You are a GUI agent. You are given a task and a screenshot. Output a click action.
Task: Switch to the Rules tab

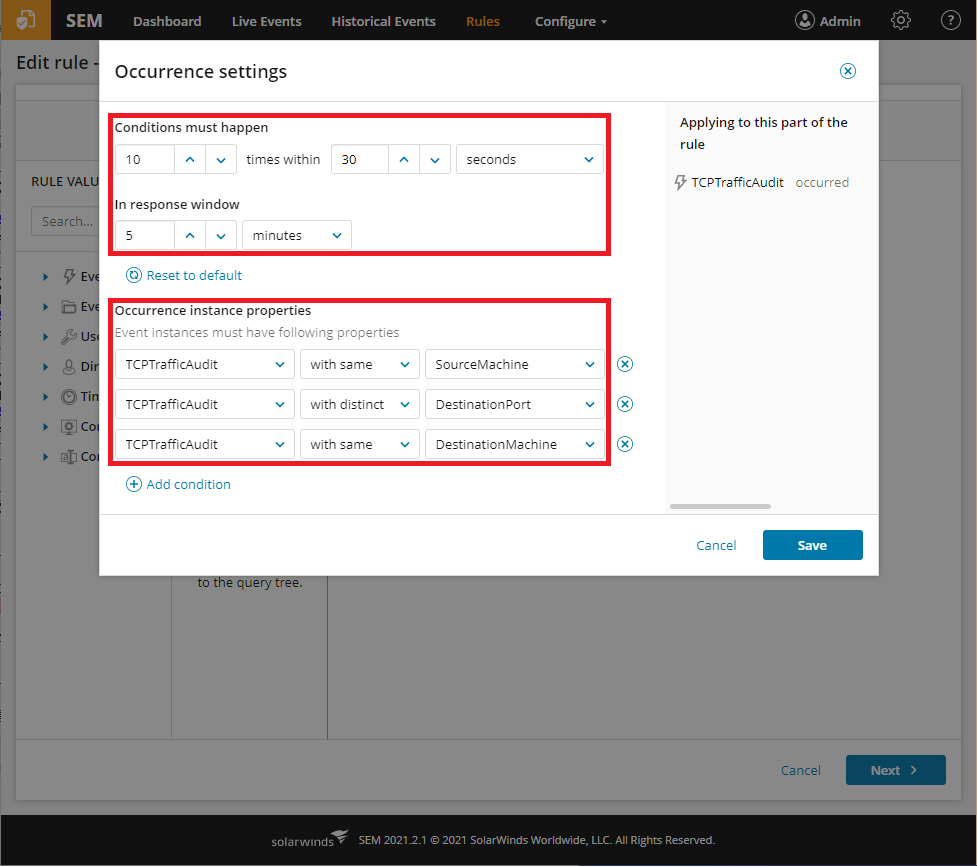[483, 21]
